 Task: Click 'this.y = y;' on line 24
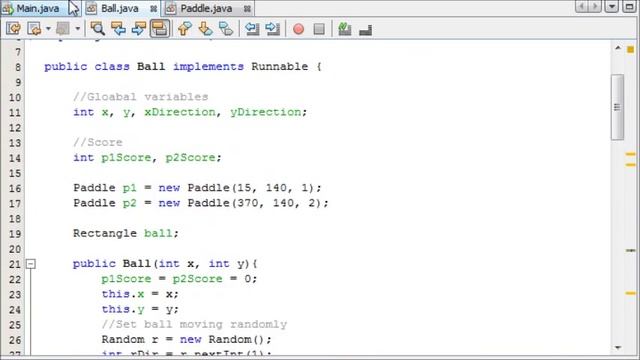[x=140, y=309]
